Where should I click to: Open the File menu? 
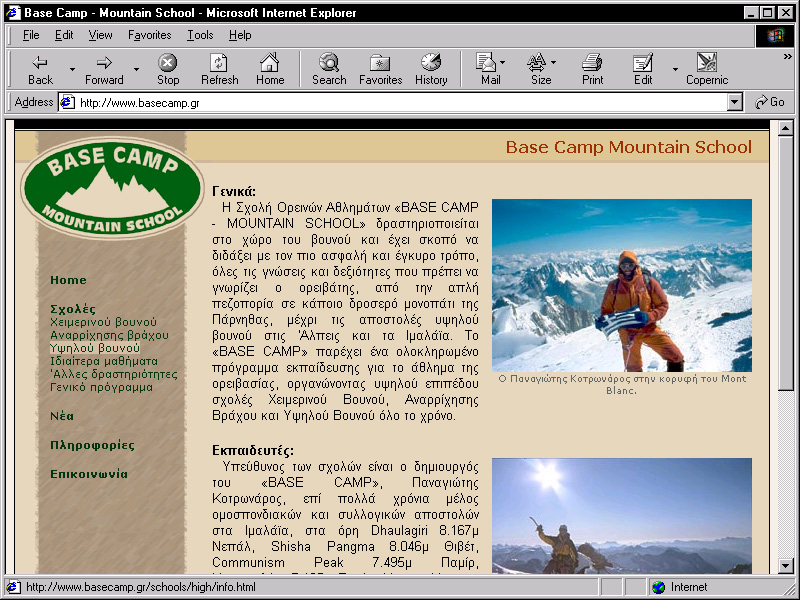(x=31, y=35)
